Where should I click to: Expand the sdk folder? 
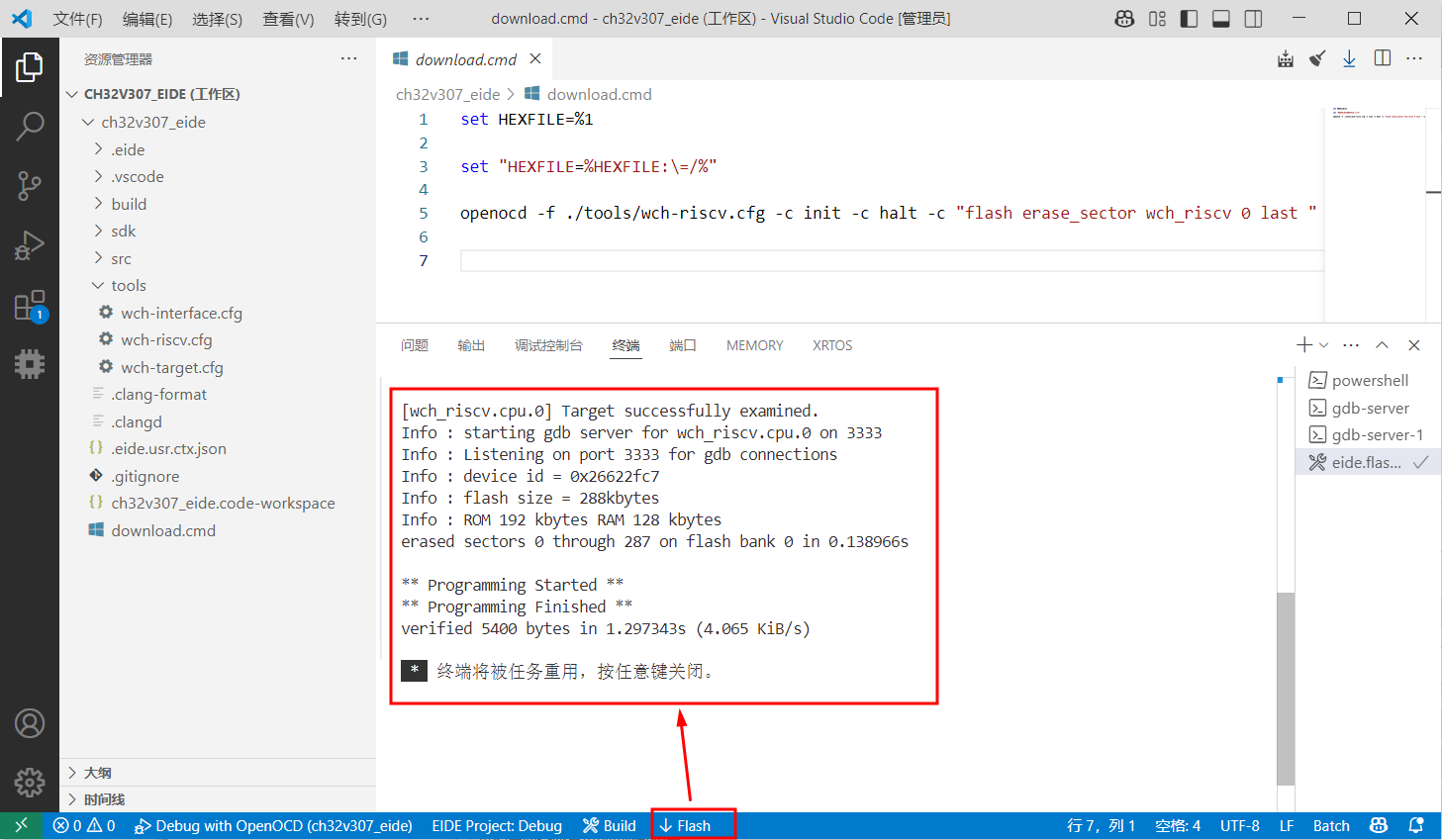(98, 231)
